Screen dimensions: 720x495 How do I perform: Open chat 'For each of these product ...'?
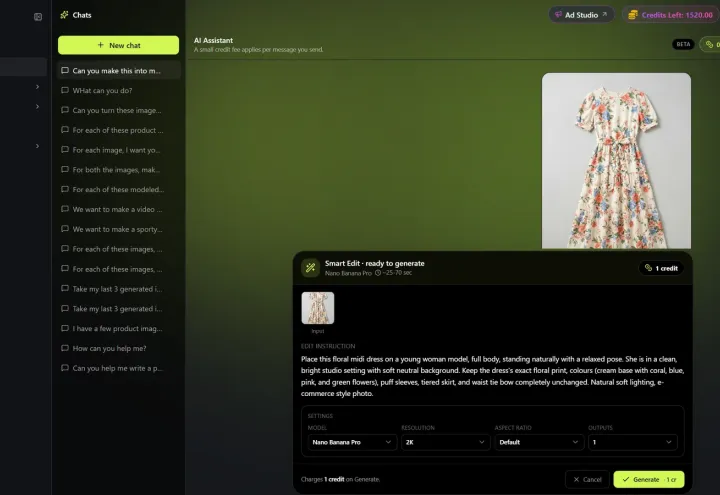tap(119, 130)
